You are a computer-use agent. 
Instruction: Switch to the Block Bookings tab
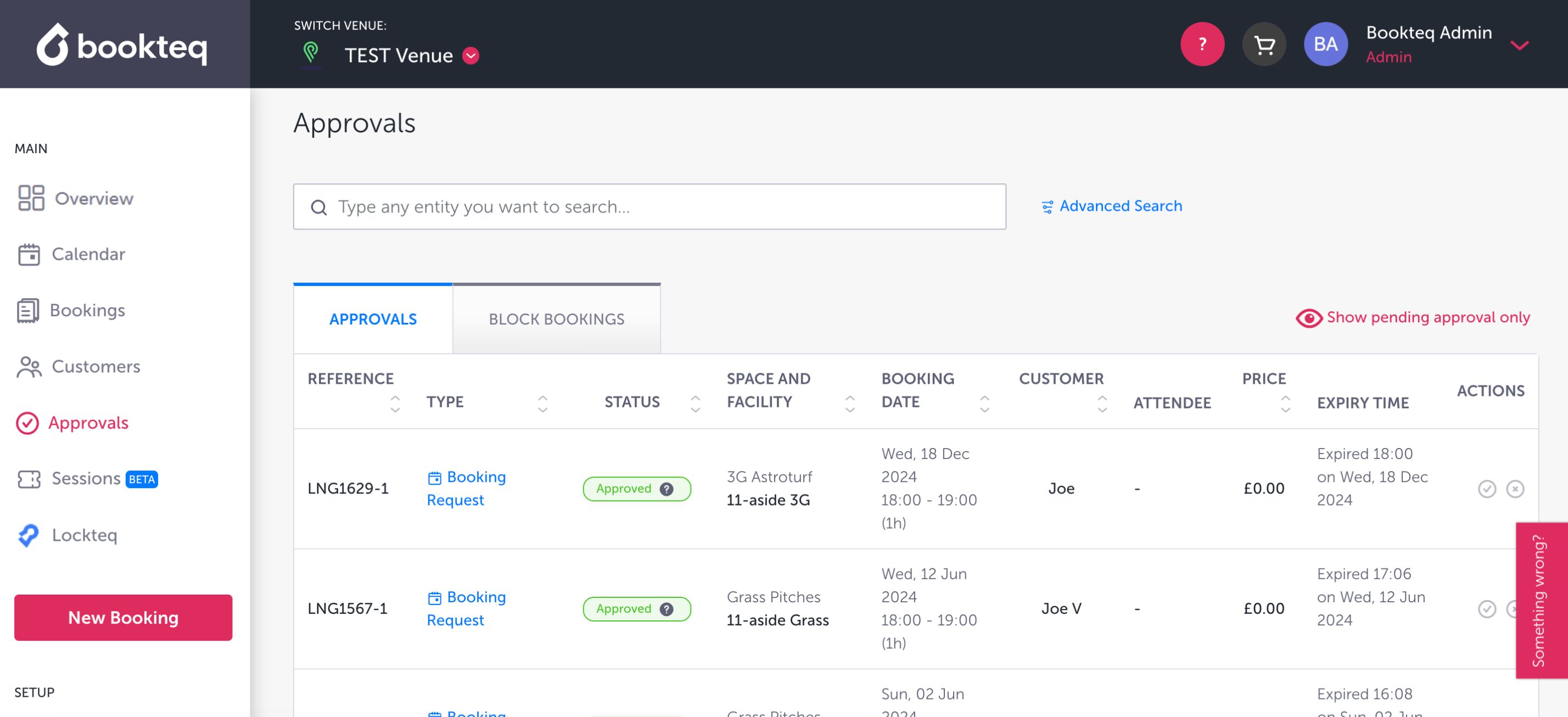pyautogui.click(x=556, y=319)
